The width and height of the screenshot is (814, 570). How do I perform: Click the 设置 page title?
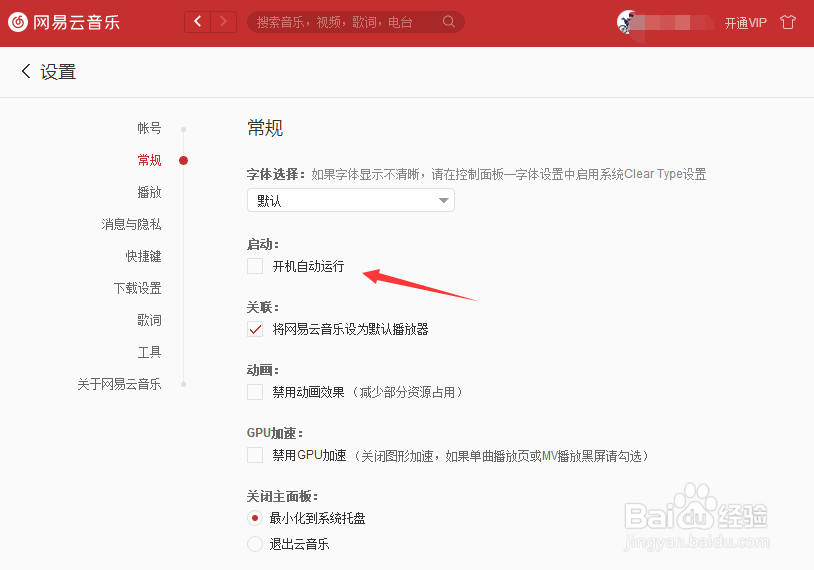58,72
